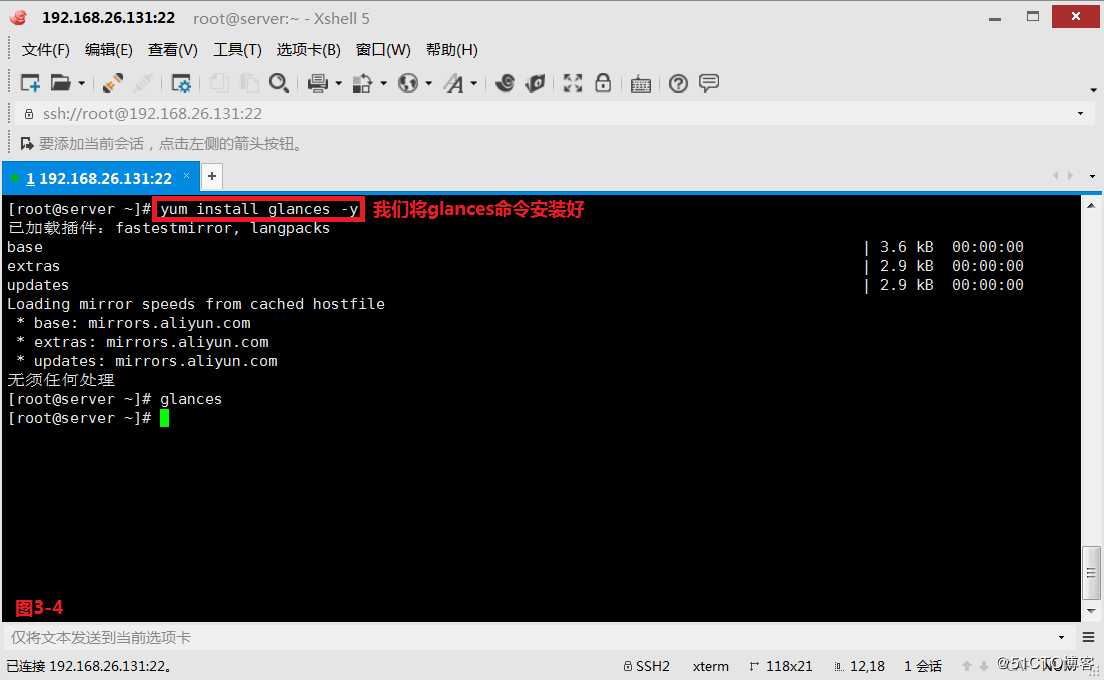Click the Find magnifier icon
1104x680 pixels.
[279, 83]
